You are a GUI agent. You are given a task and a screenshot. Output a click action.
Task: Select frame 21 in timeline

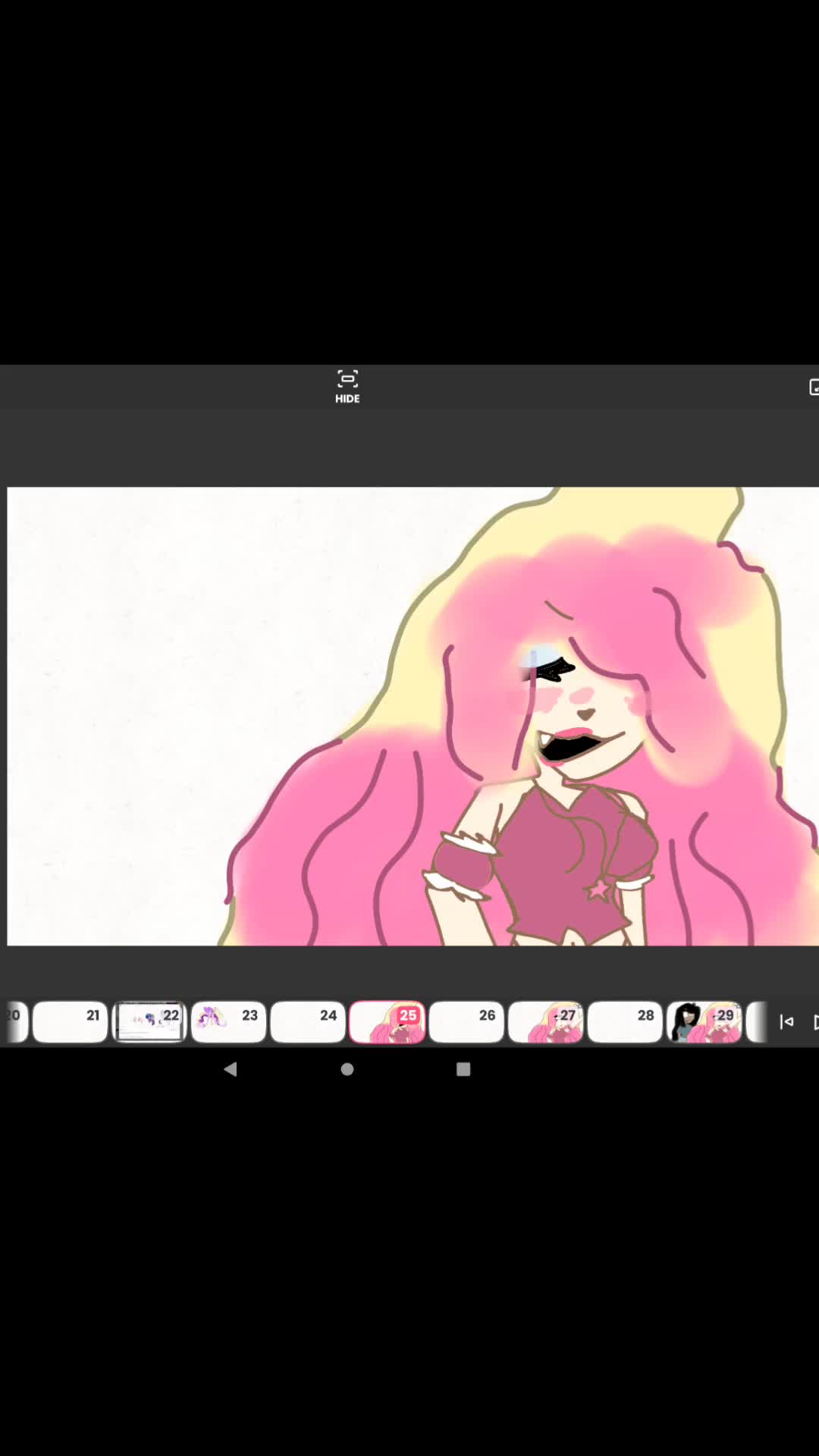point(71,1021)
